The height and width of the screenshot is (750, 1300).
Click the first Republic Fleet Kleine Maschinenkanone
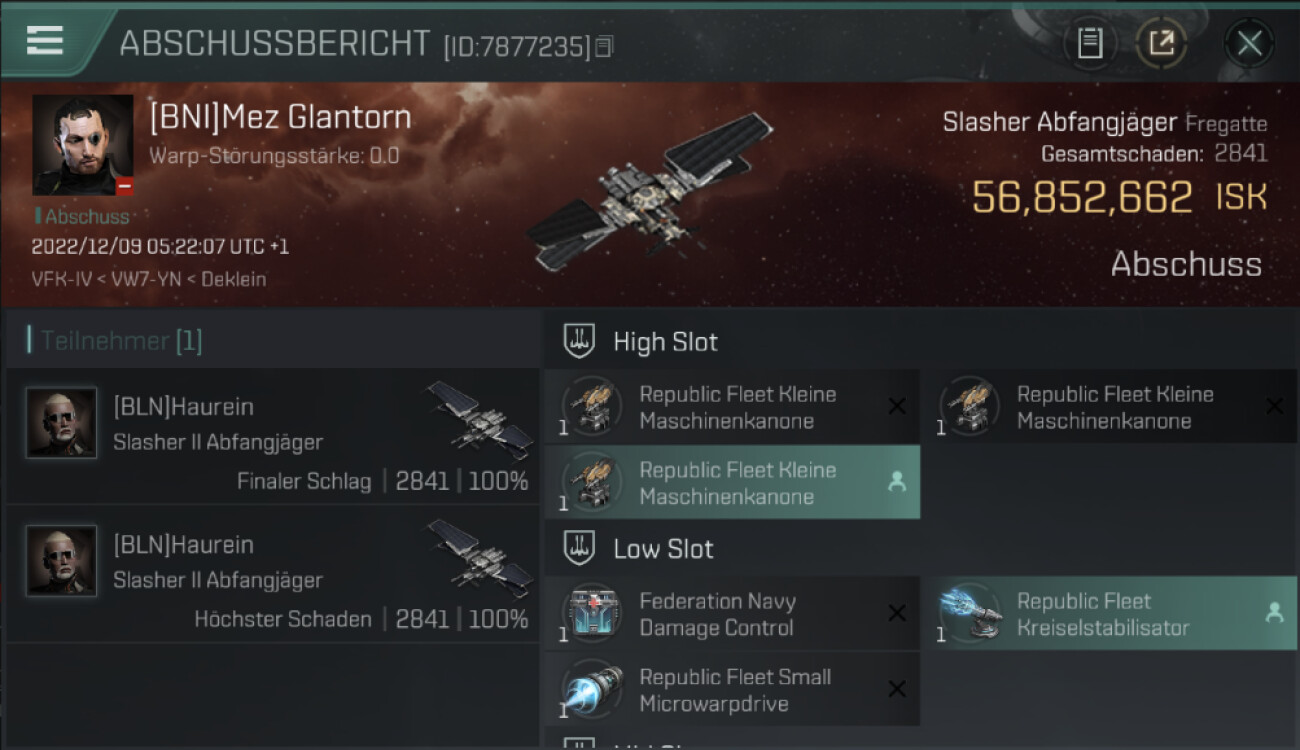coord(732,407)
